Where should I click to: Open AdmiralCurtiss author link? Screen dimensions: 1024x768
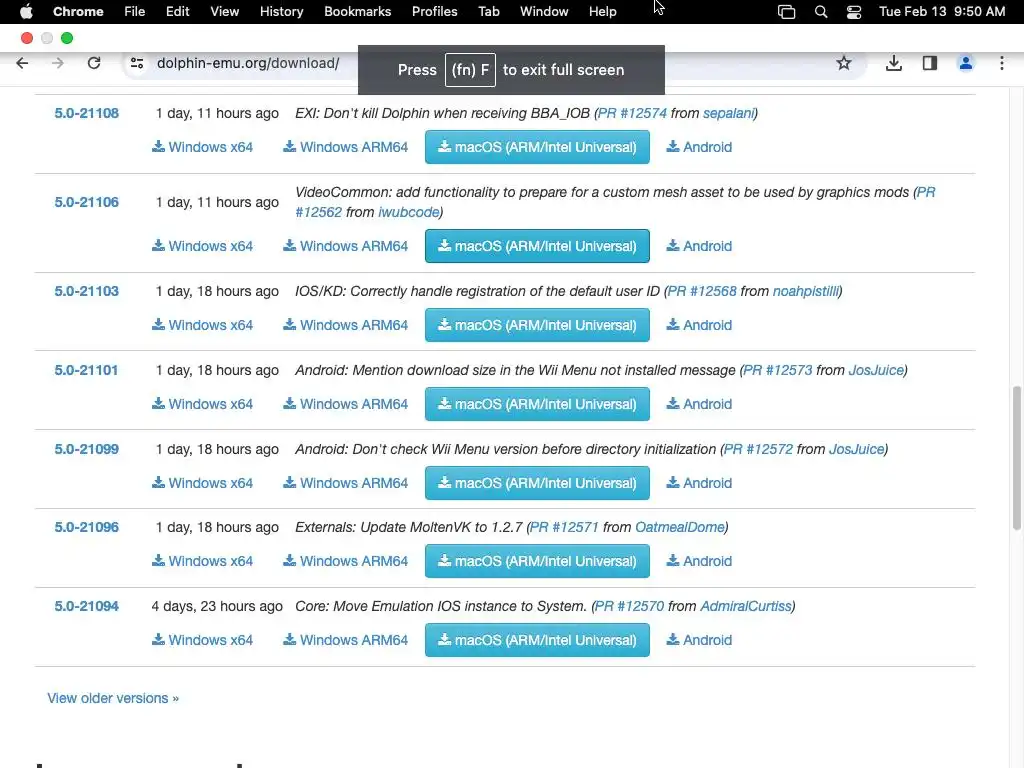coord(746,606)
